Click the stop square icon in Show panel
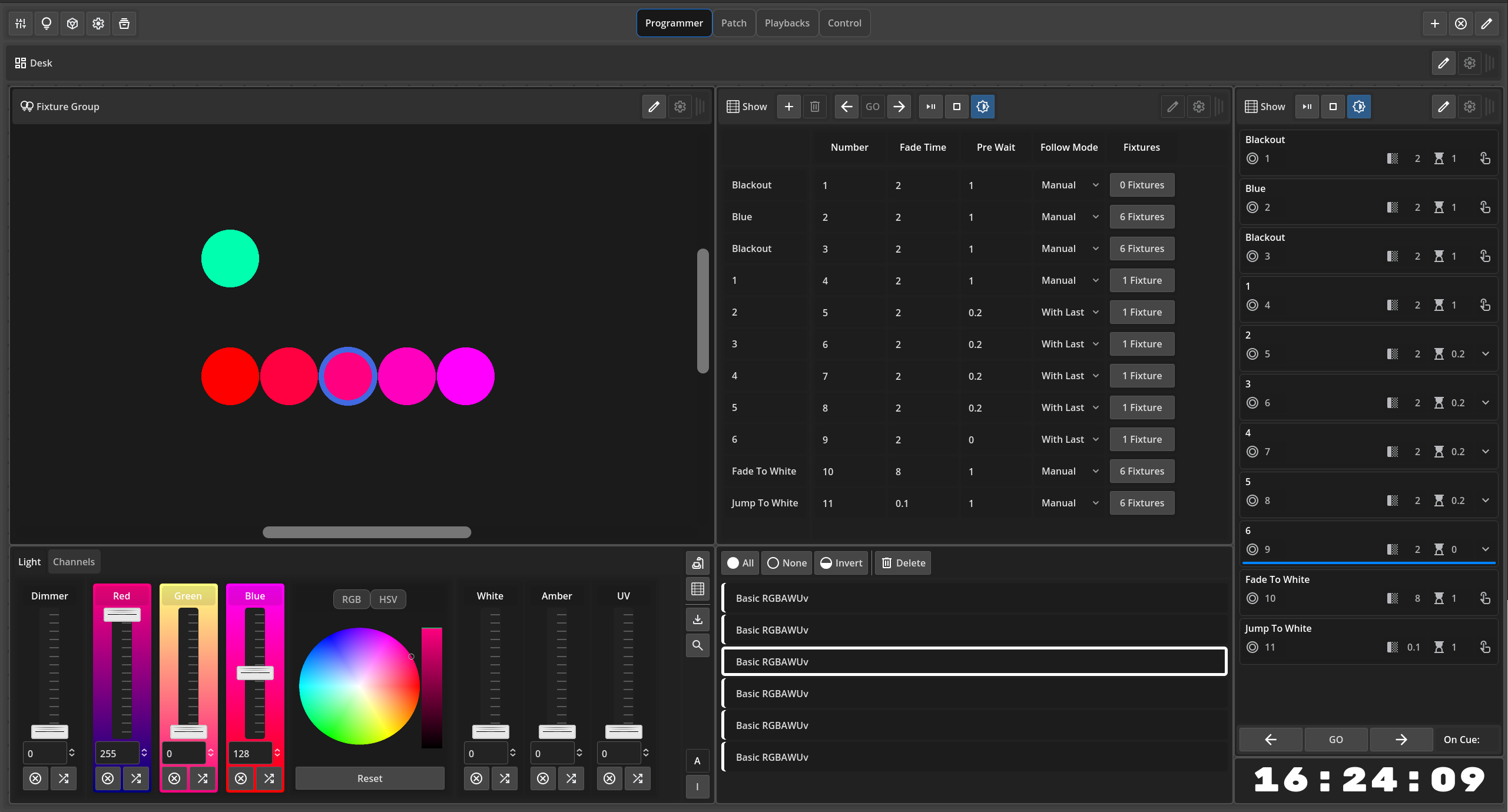Image resolution: width=1508 pixels, height=812 pixels. 956,107
